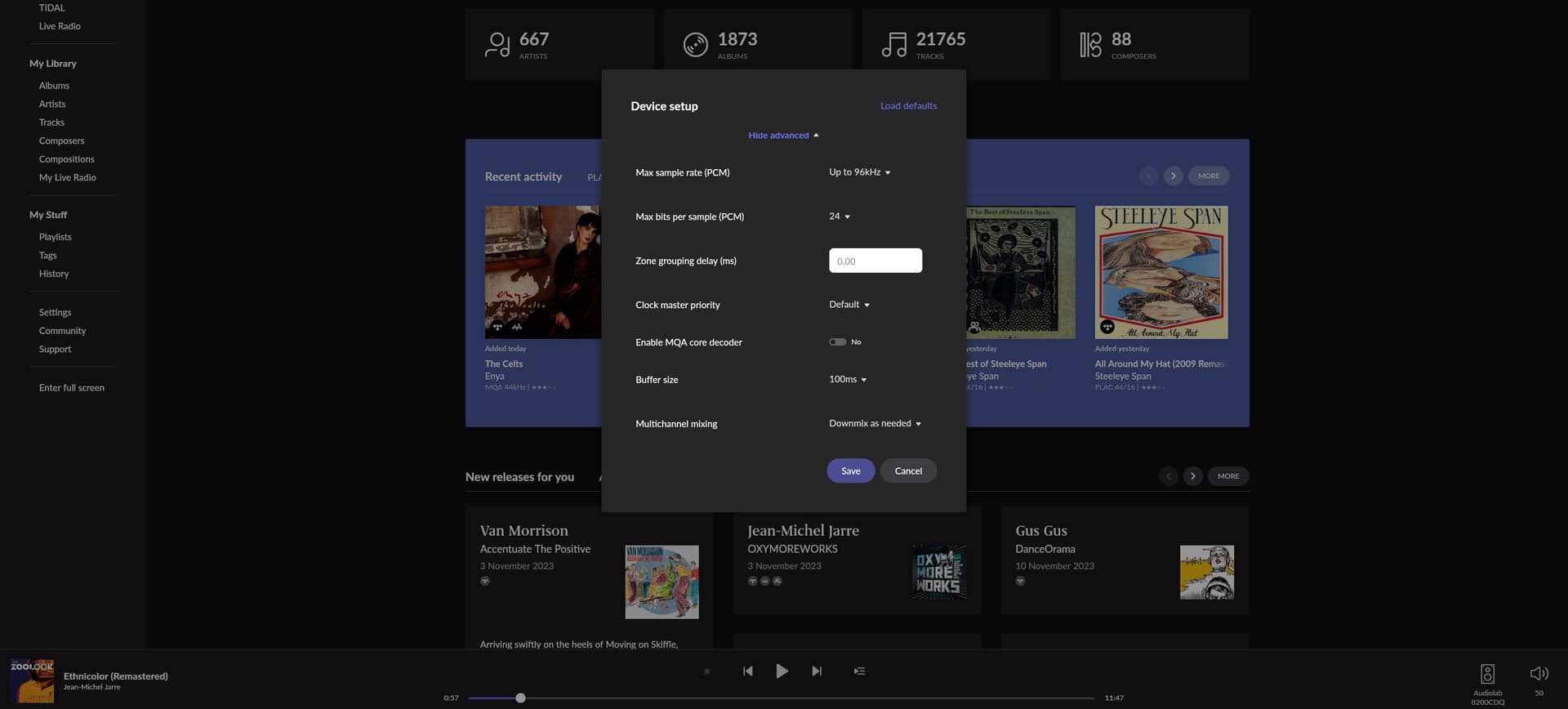Screen dimensions: 1568x709
Task: Focus the Zone grouping delay field
Action: pyautogui.click(x=875, y=261)
